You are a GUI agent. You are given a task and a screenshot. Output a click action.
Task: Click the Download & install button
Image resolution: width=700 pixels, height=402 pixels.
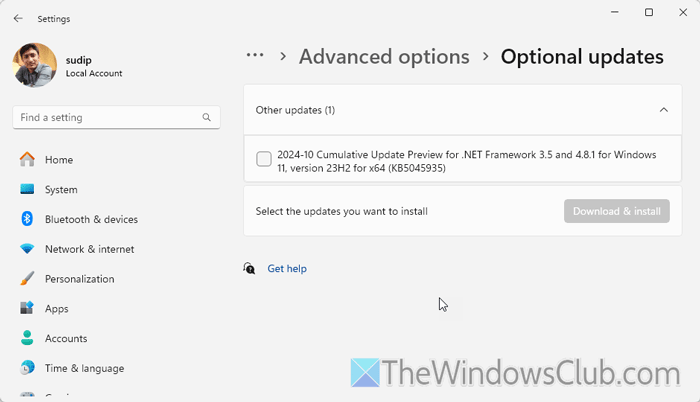pyautogui.click(x=617, y=211)
